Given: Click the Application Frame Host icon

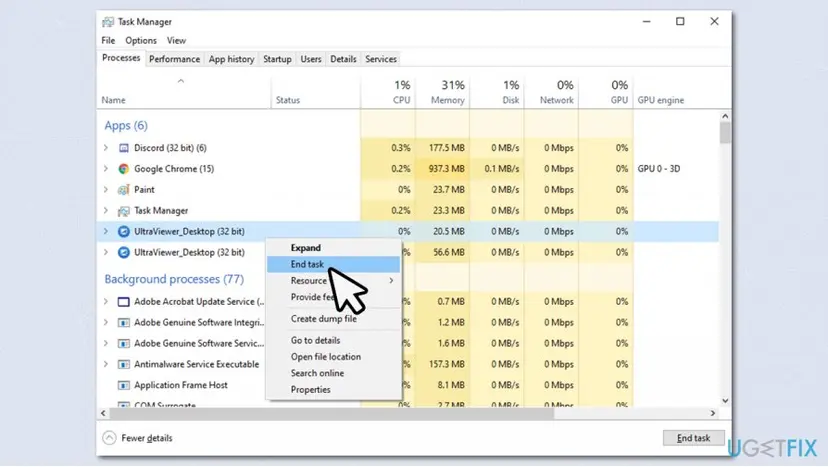Looking at the screenshot, I should 124,385.
